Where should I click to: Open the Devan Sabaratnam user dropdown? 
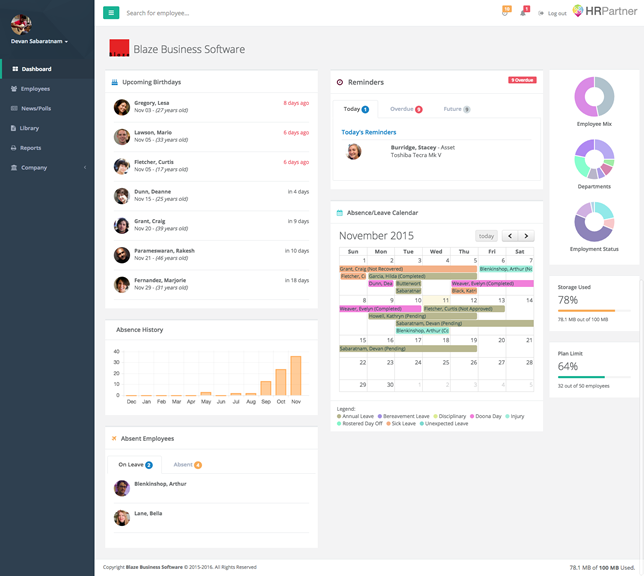39,41
